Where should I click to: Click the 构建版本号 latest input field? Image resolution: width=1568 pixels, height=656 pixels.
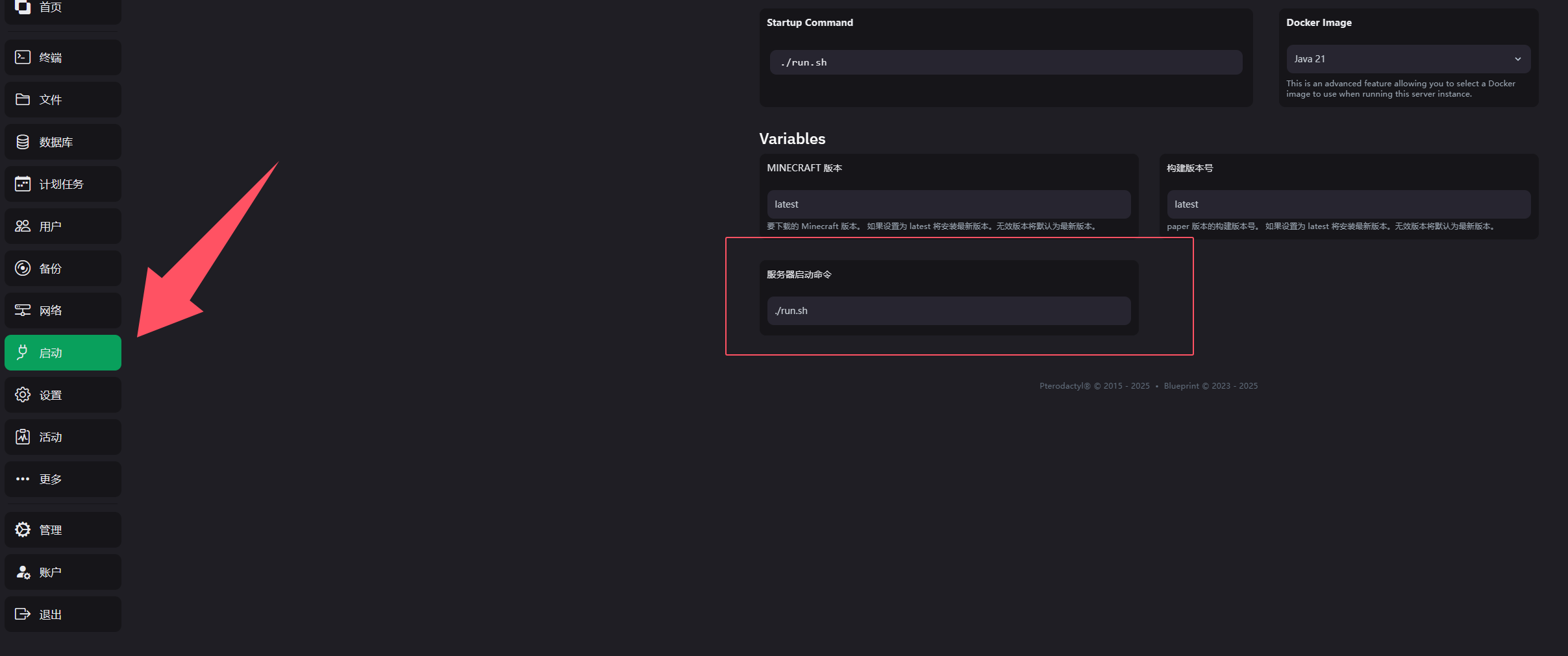click(1349, 204)
